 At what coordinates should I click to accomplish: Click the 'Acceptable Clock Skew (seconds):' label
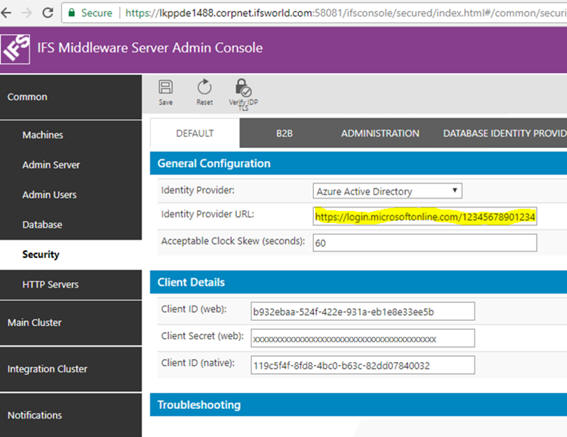(233, 241)
